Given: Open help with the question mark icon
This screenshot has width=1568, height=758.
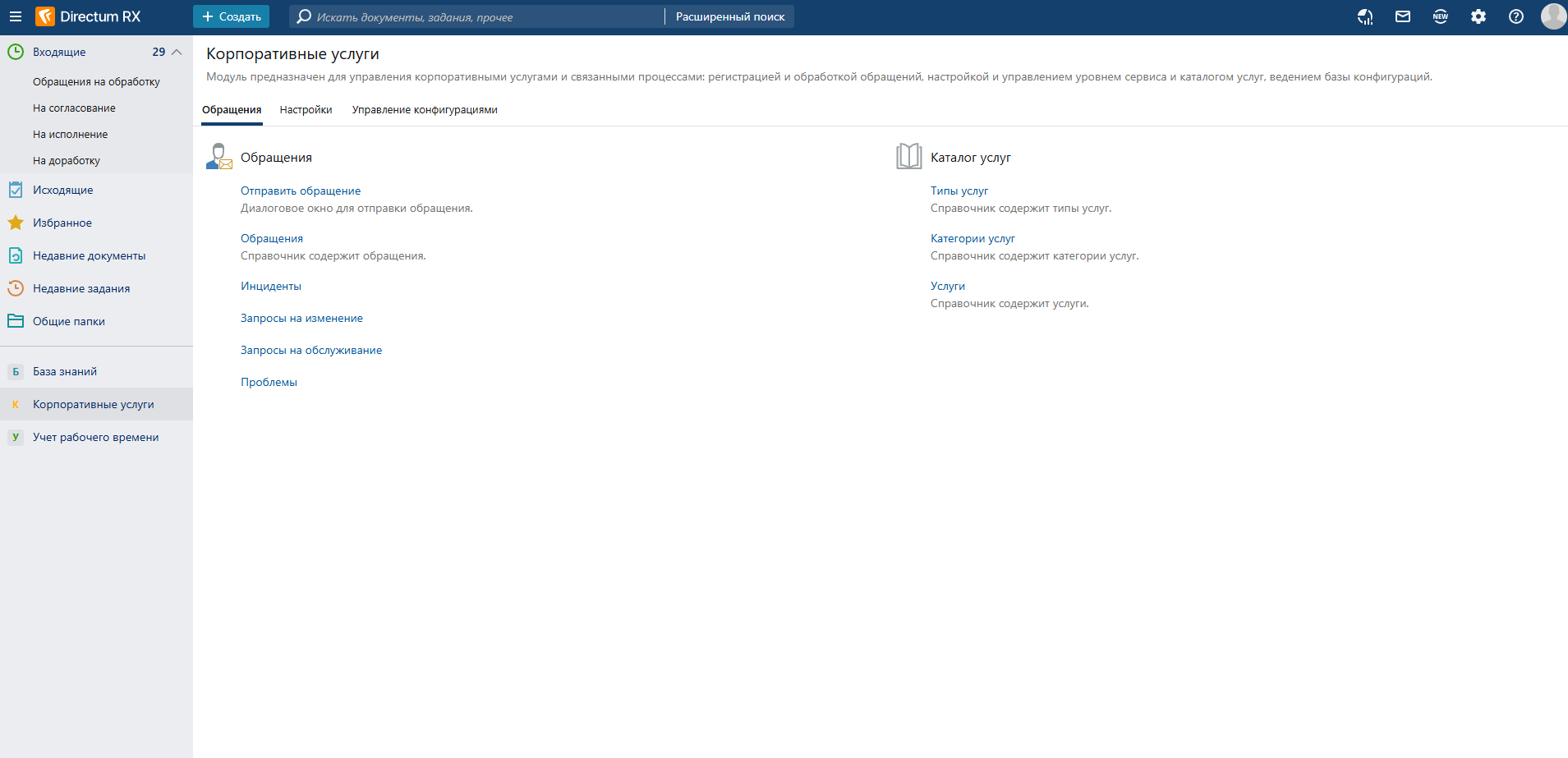Looking at the screenshot, I should coord(1516,16).
